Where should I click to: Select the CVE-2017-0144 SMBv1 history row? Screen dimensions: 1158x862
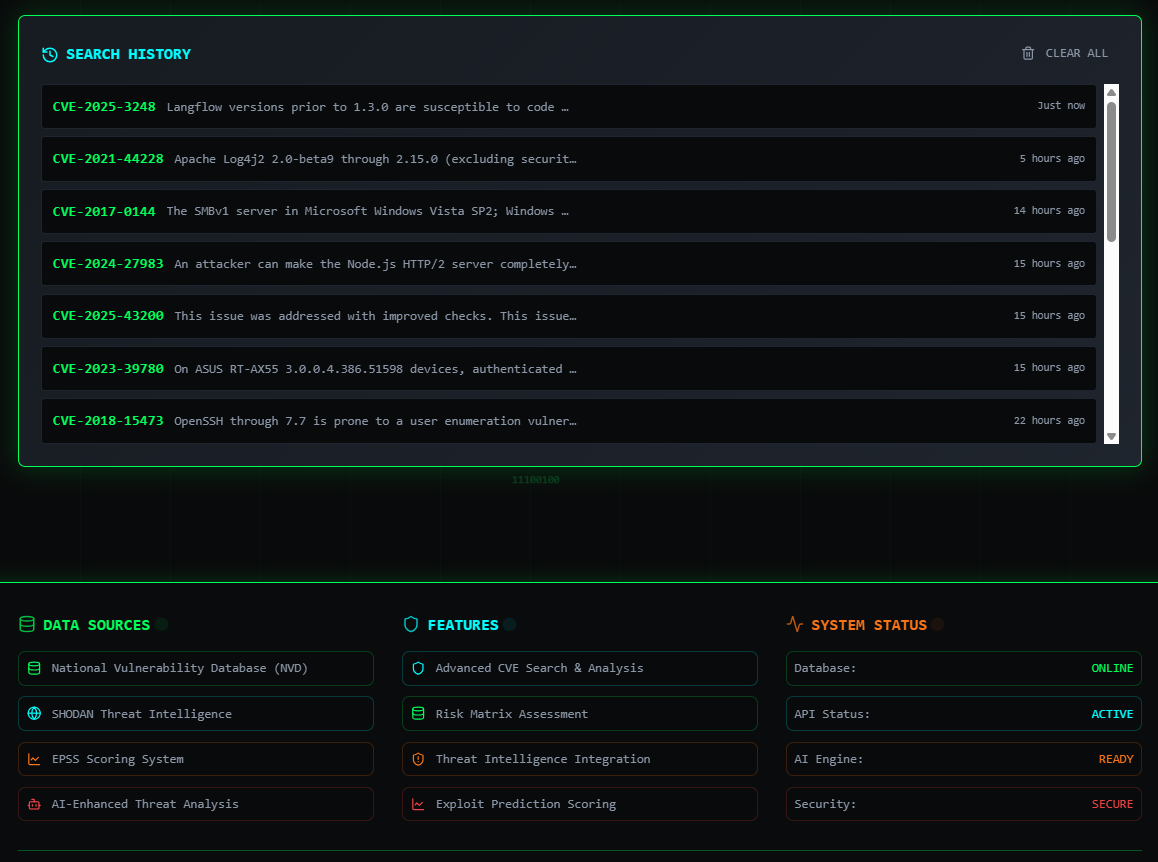pos(569,211)
